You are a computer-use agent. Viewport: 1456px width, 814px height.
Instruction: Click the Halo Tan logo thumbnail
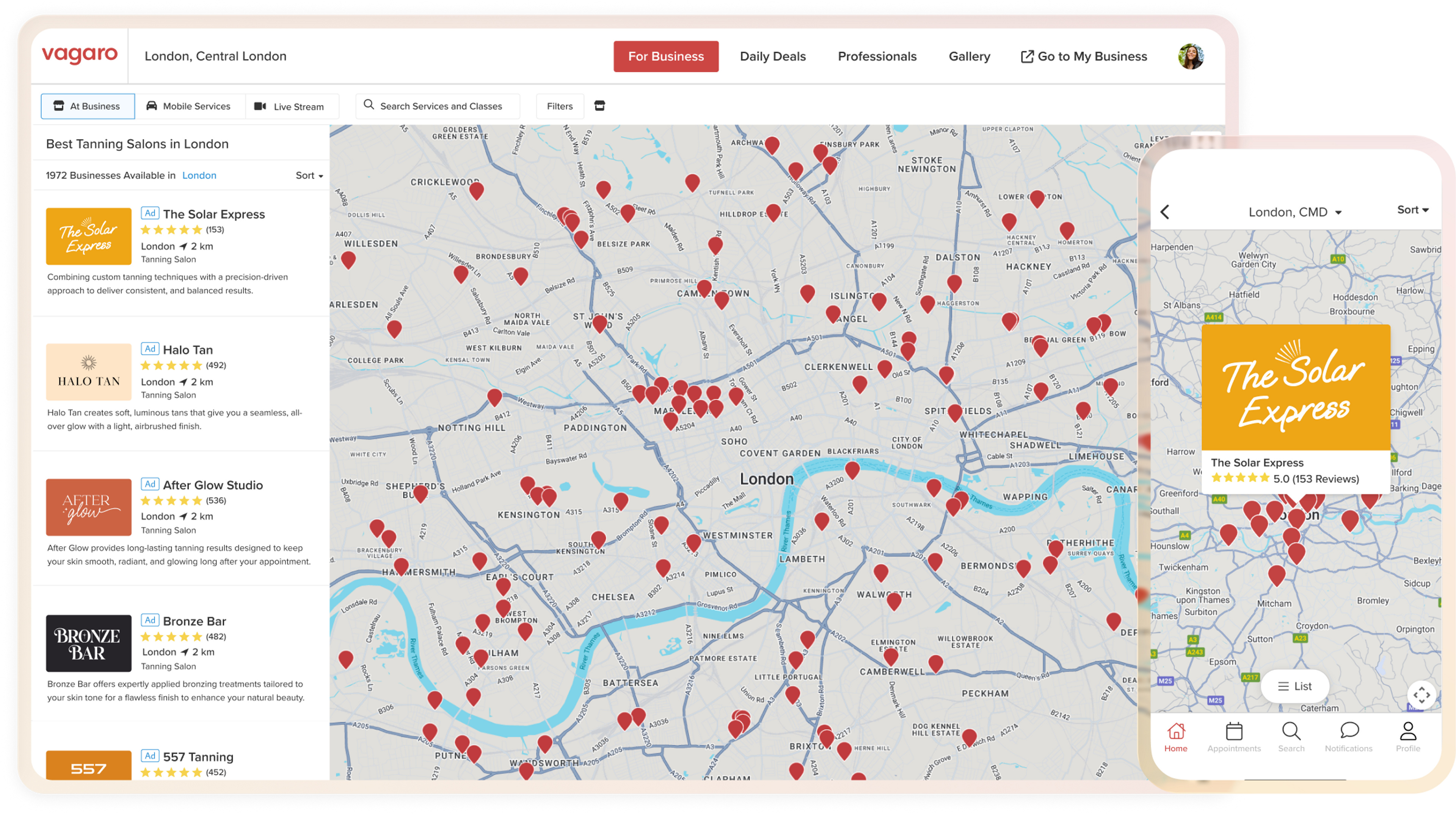[89, 372]
